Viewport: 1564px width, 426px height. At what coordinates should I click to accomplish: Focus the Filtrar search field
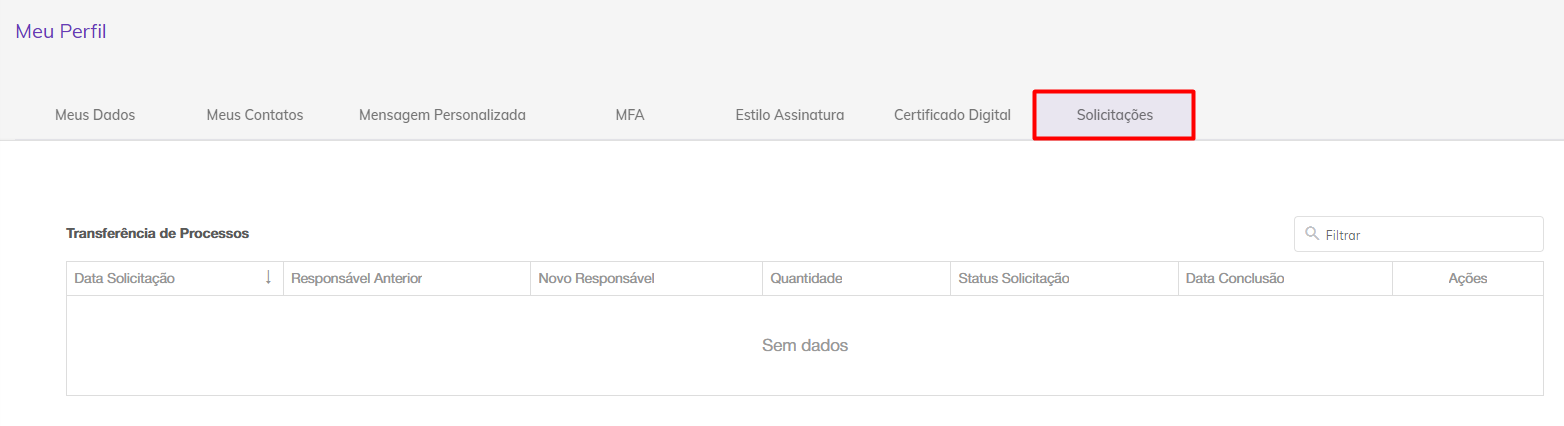click(1419, 235)
